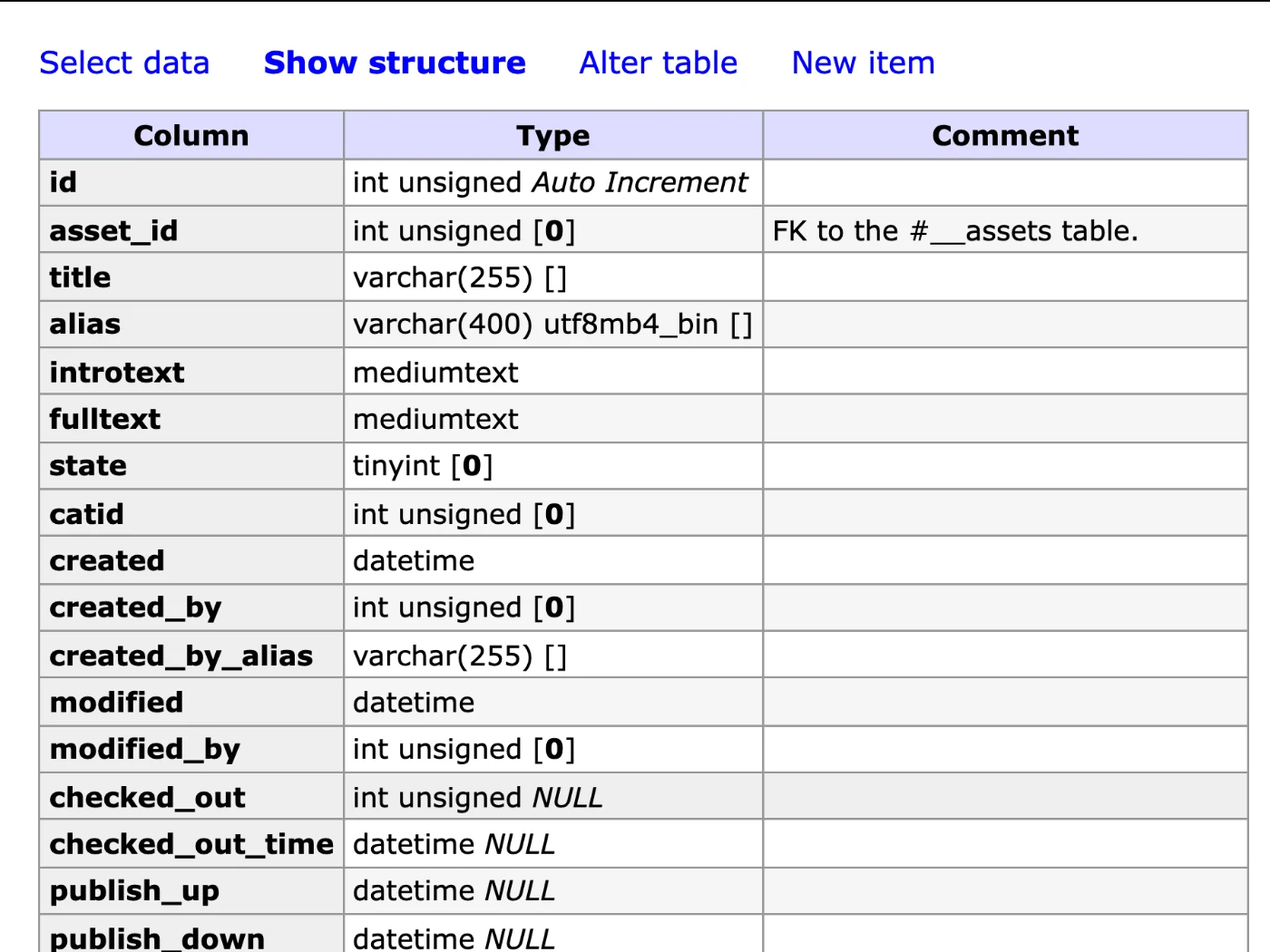The height and width of the screenshot is (952, 1270).
Task: Click the fulltext 'mediumtext' type
Action: [x=435, y=419]
